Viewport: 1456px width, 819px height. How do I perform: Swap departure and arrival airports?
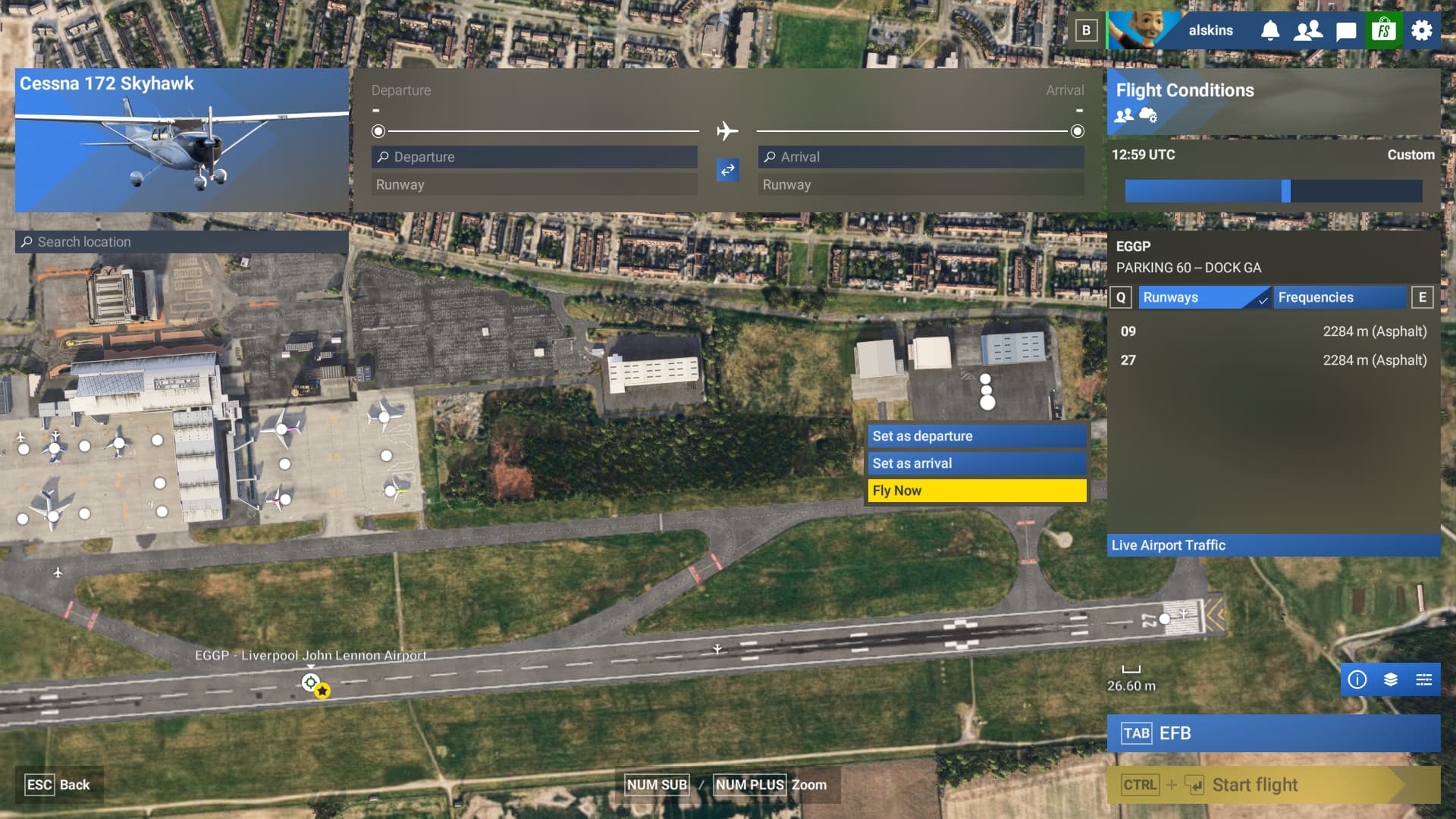click(728, 170)
